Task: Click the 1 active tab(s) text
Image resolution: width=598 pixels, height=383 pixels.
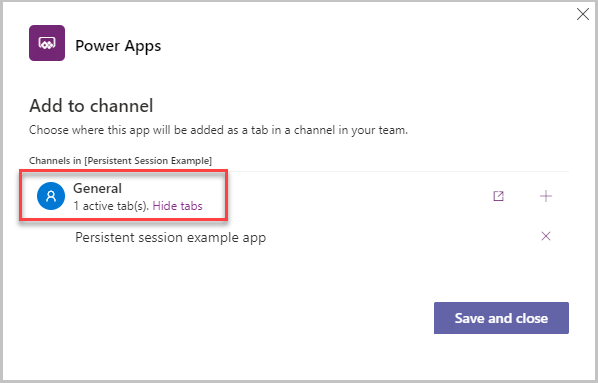Action: click(x=111, y=206)
